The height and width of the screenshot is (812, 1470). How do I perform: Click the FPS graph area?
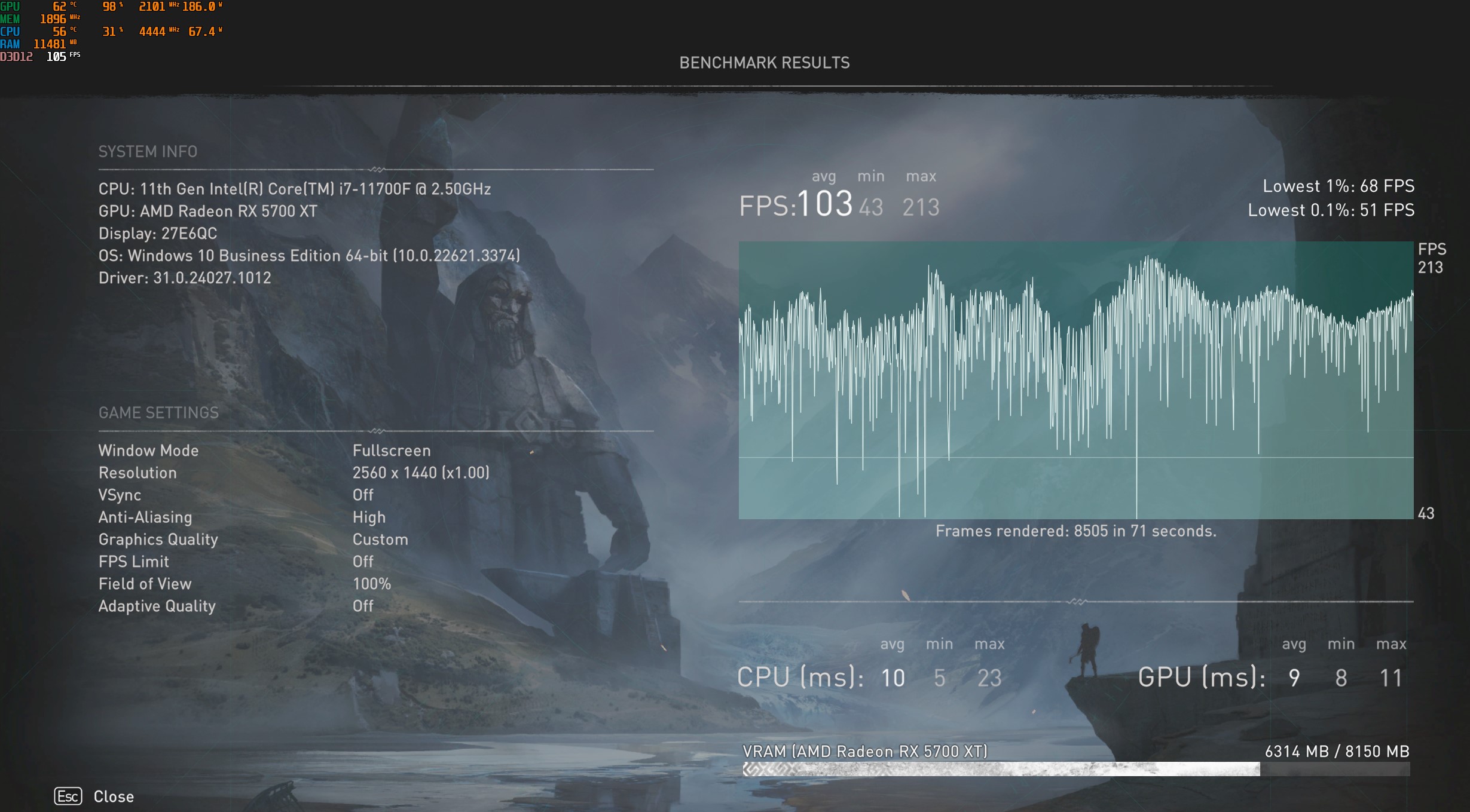(x=1075, y=380)
